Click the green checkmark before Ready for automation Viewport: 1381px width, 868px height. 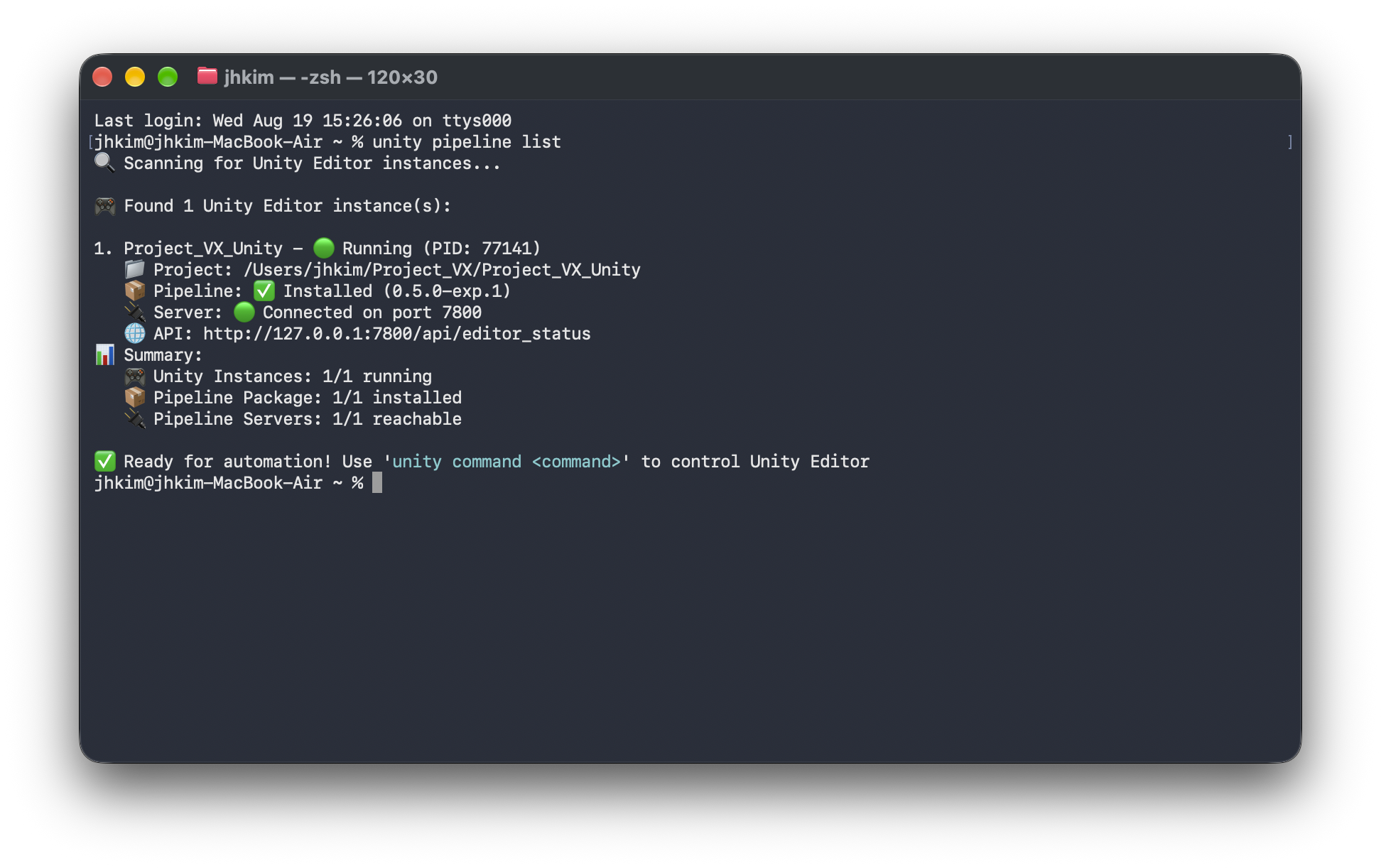click(x=104, y=461)
